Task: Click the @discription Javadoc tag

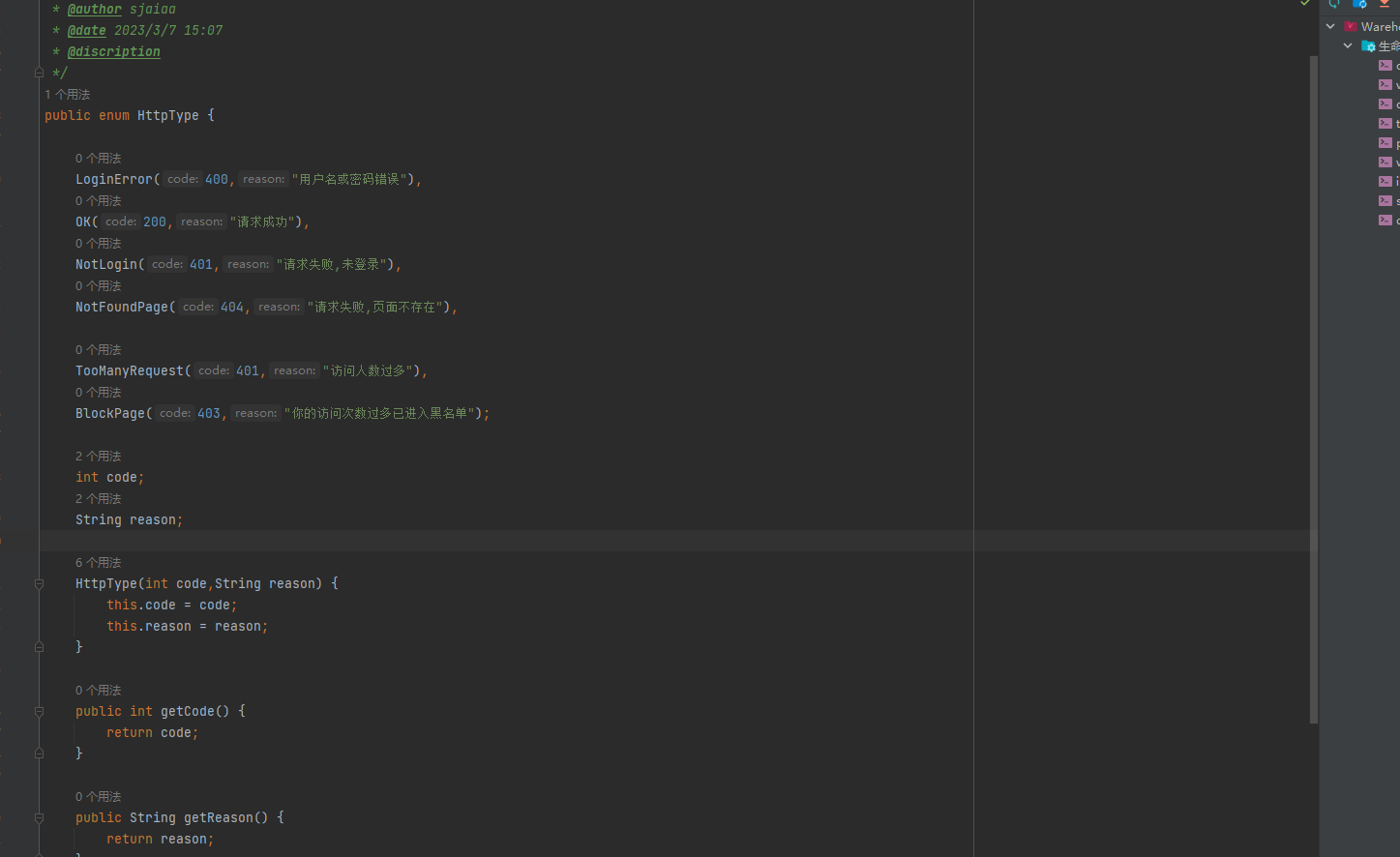Action: 114,51
